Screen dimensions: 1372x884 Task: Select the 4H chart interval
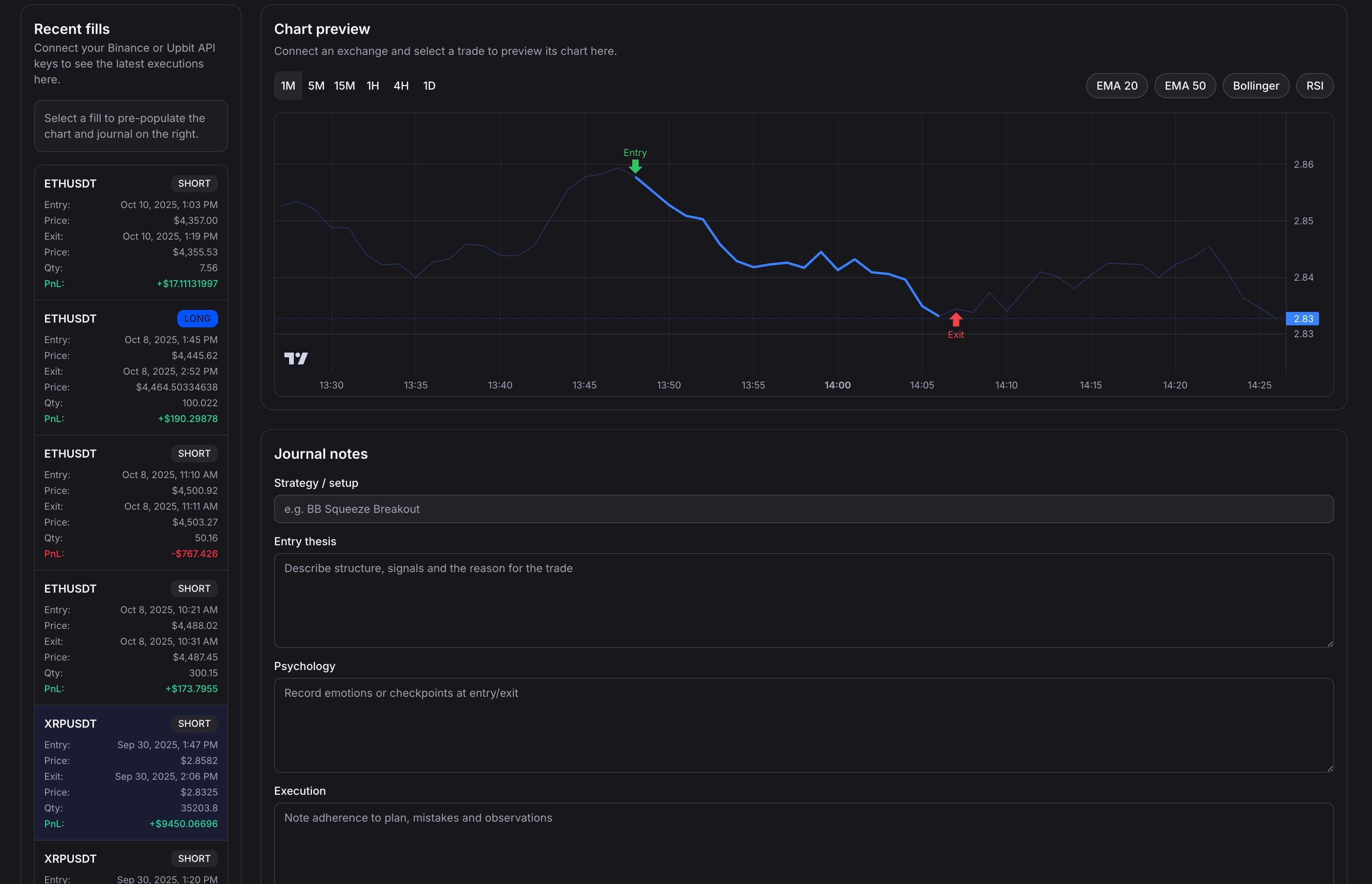coord(401,86)
